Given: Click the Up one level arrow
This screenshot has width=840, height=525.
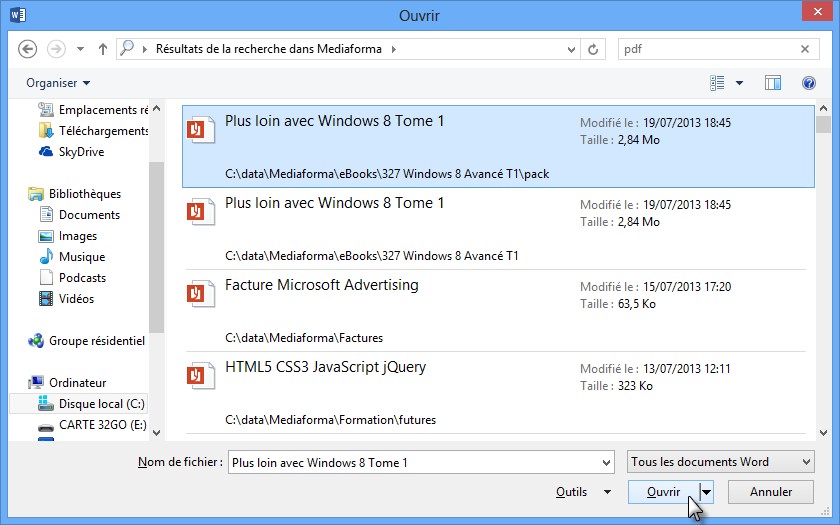Looking at the screenshot, I should pyautogui.click(x=103, y=49).
